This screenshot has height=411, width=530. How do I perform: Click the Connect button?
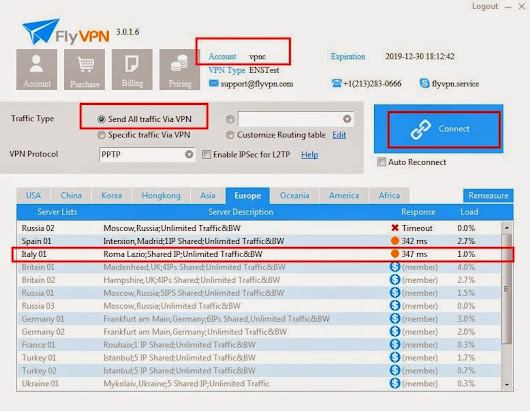tap(438, 129)
